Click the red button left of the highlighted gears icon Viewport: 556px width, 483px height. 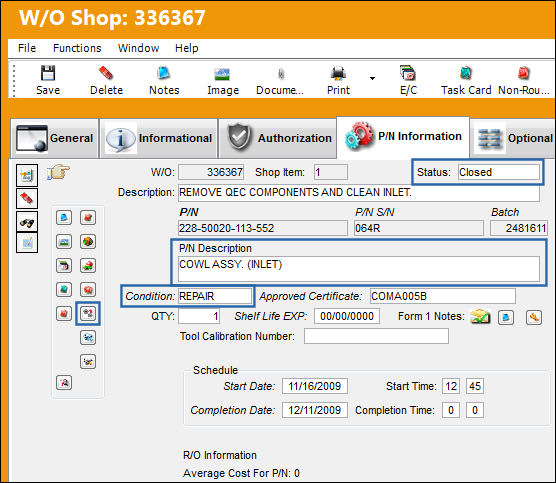(x=64, y=313)
